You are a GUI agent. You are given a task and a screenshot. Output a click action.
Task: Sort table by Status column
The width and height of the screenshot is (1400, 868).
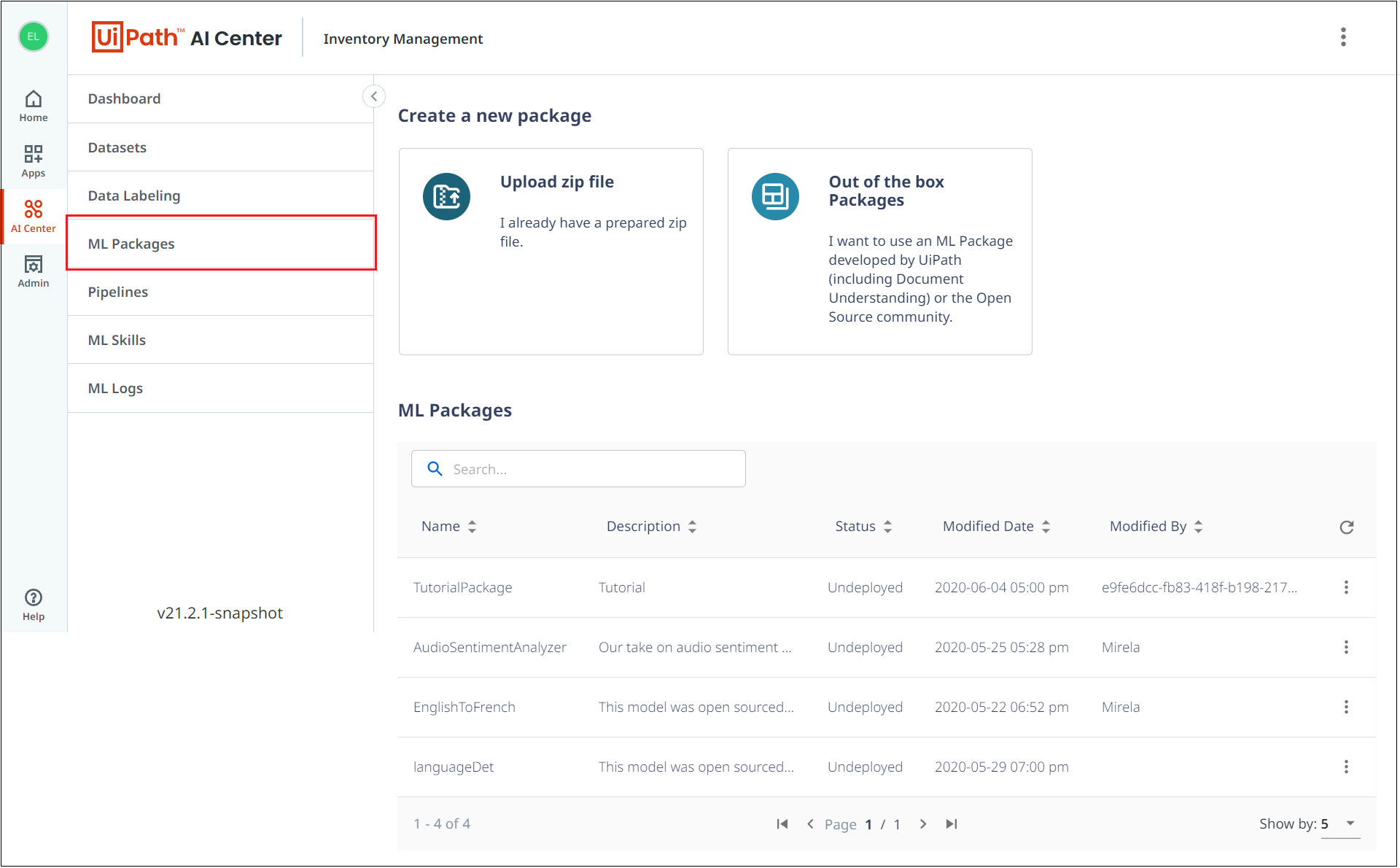(863, 527)
